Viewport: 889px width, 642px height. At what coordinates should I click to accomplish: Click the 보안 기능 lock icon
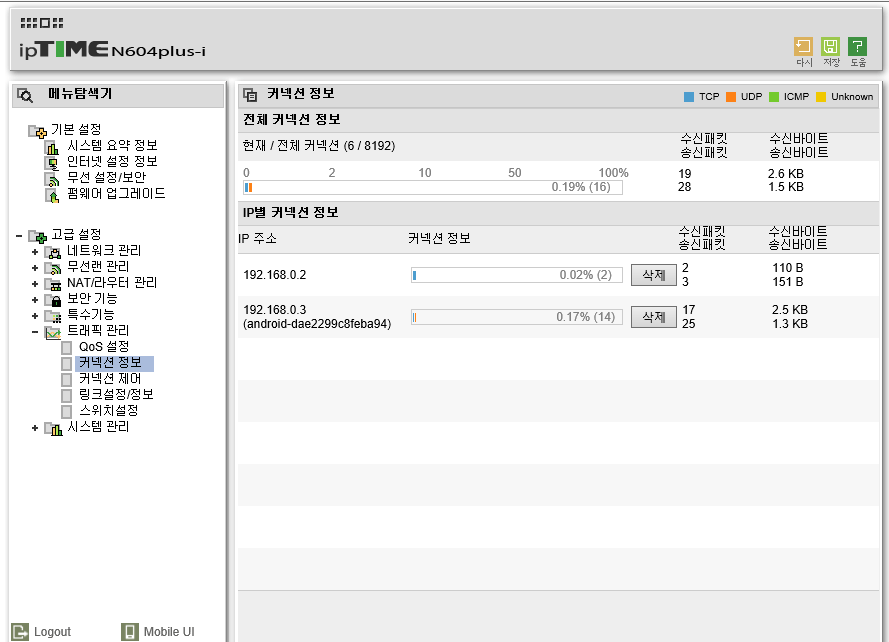[x=53, y=299]
